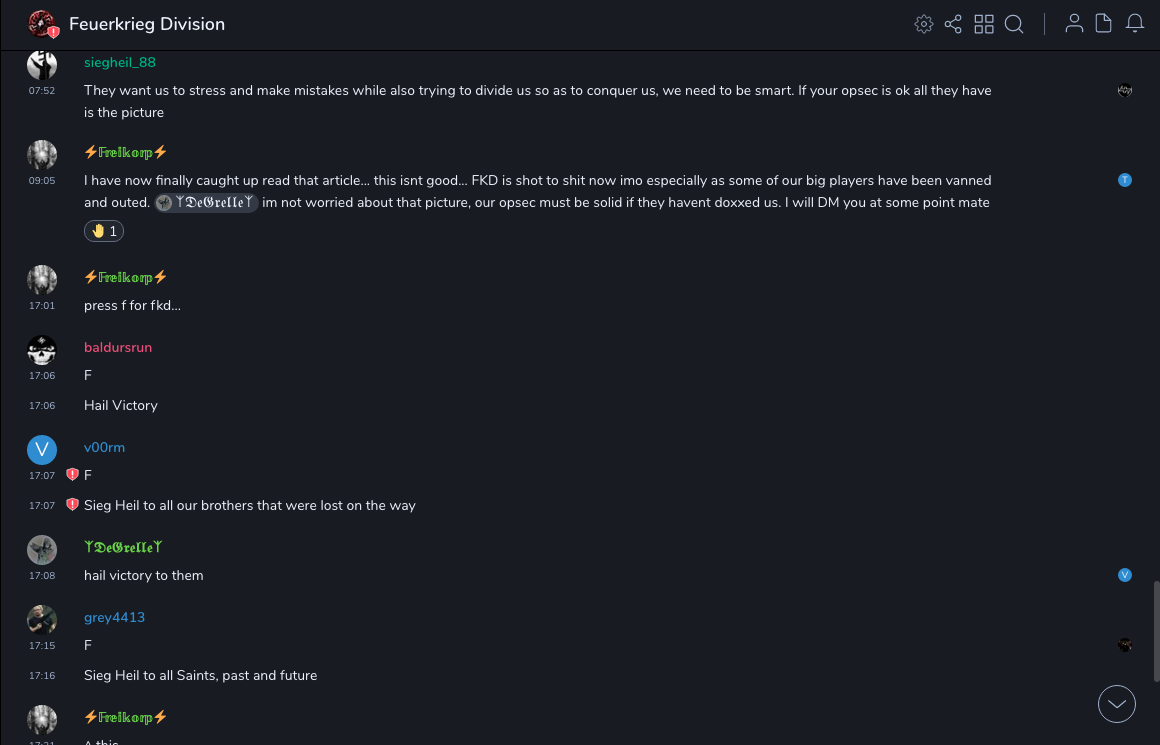Open room settings with the gear icon
Viewport: 1160px width, 745px height.
(x=924, y=24)
